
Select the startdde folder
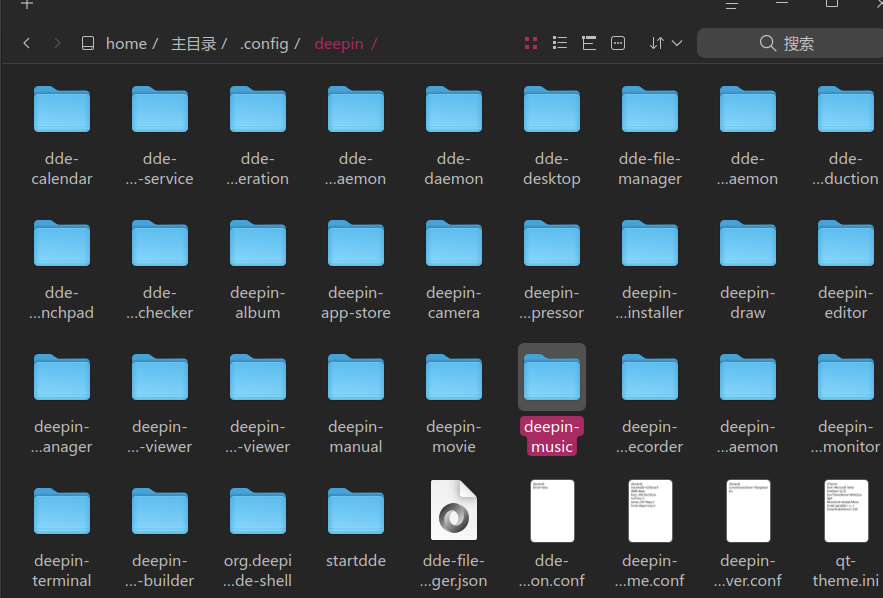pyautogui.click(x=356, y=528)
